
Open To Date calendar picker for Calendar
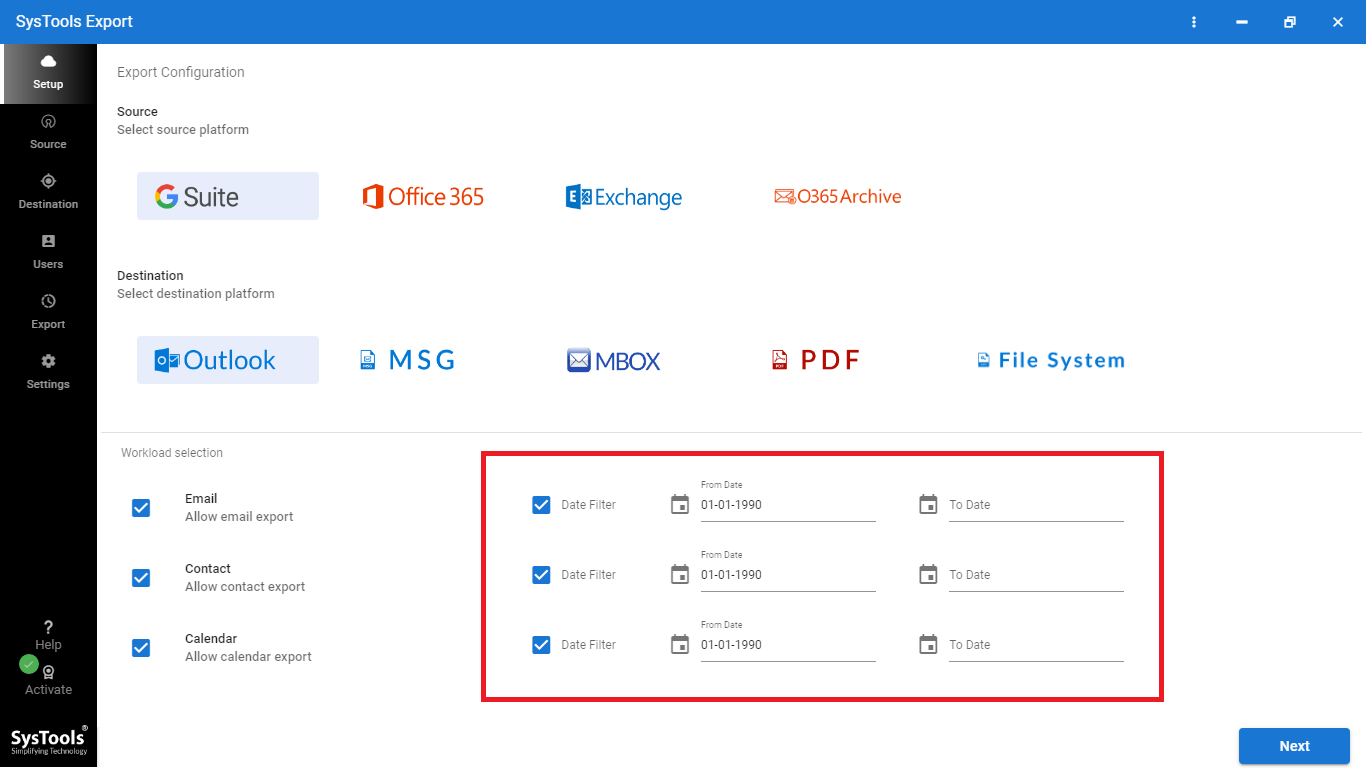[x=928, y=644]
